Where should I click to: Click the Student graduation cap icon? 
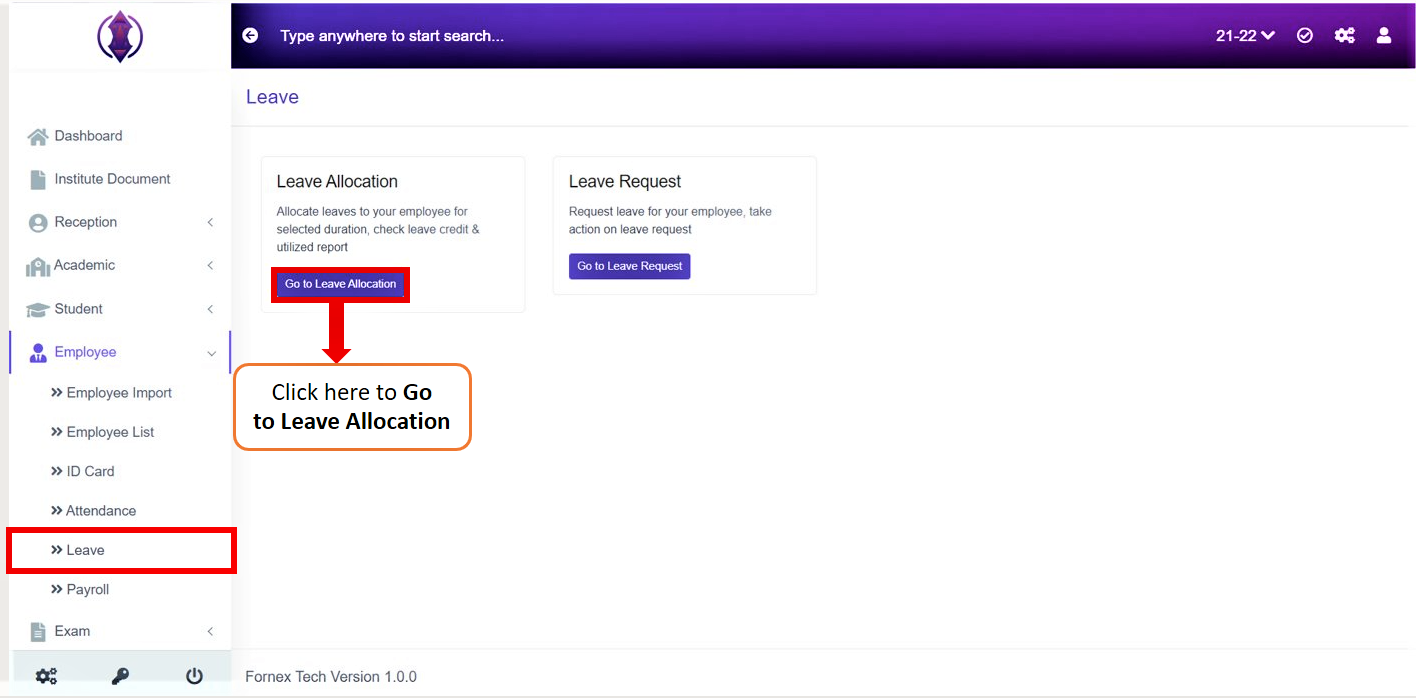click(38, 310)
